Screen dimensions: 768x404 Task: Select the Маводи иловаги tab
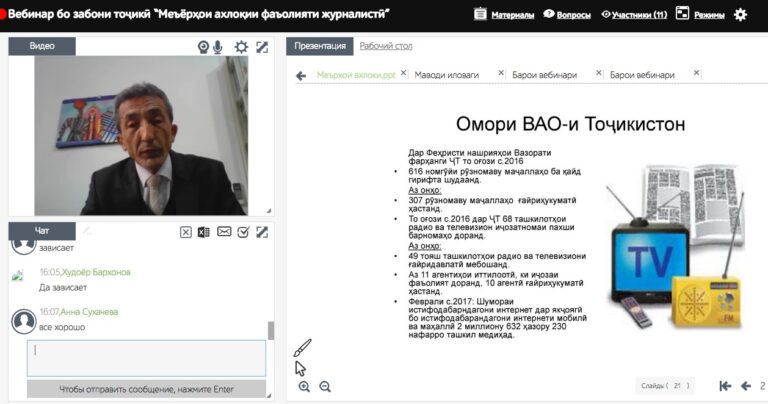click(x=447, y=75)
